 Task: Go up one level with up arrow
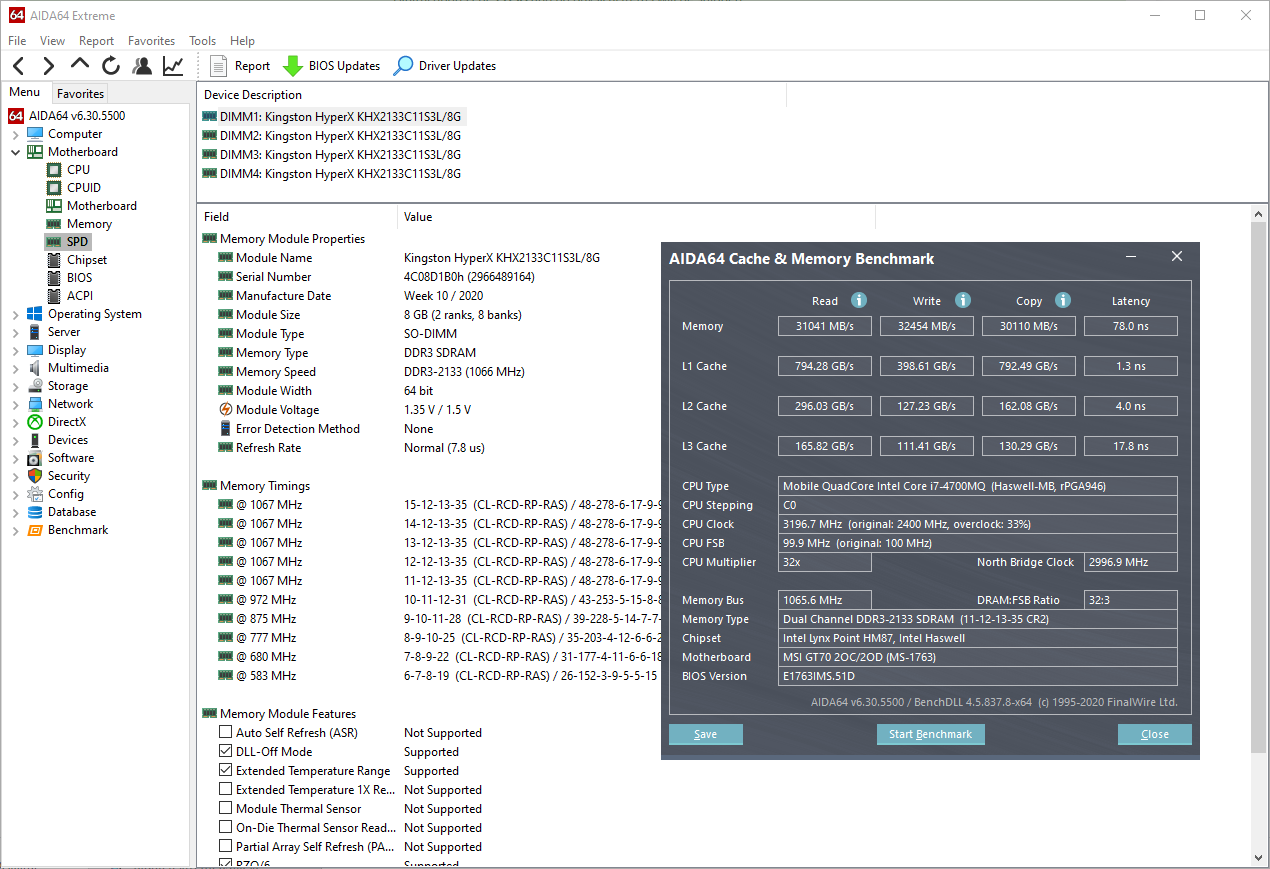pyautogui.click(x=80, y=64)
